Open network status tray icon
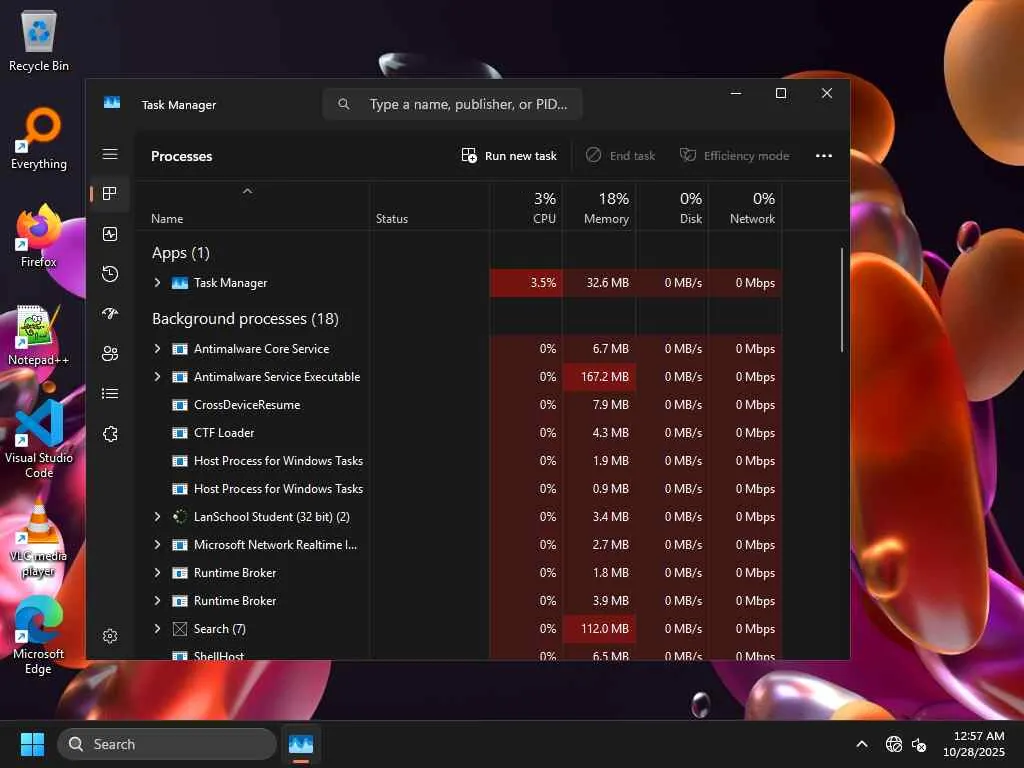 (893, 744)
